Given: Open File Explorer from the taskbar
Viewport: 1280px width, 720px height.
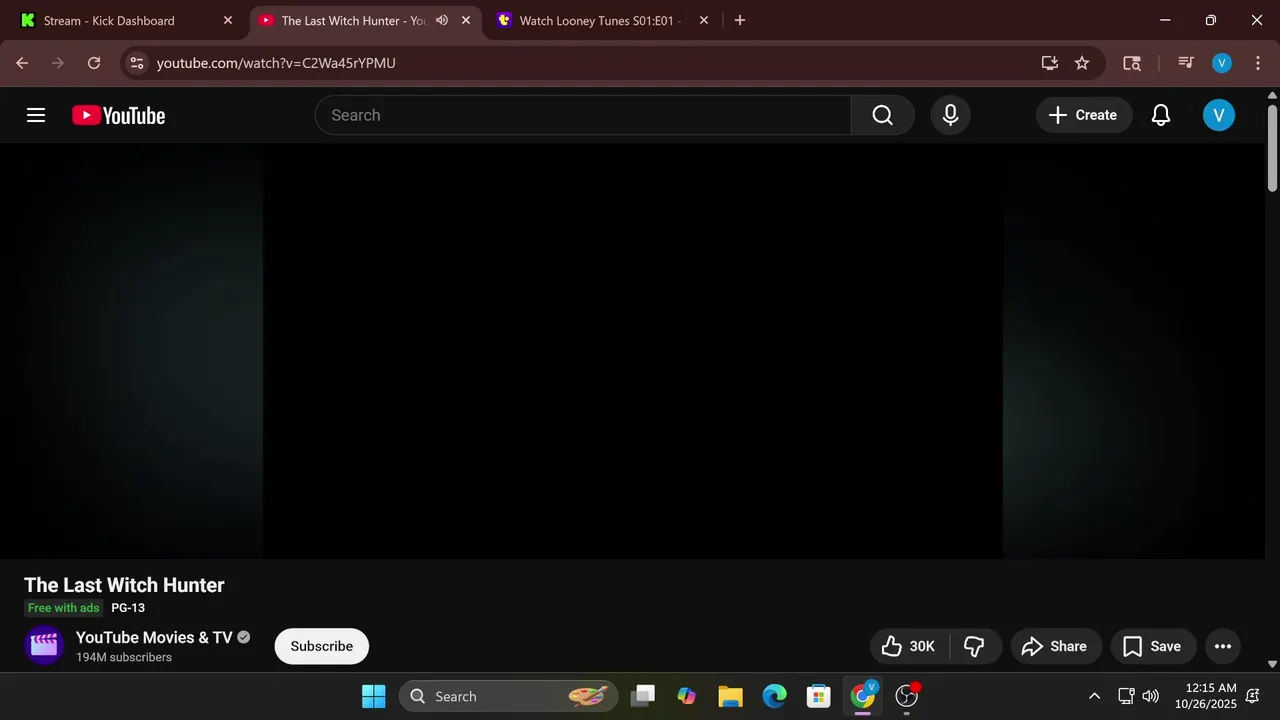Looking at the screenshot, I should 730,696.
